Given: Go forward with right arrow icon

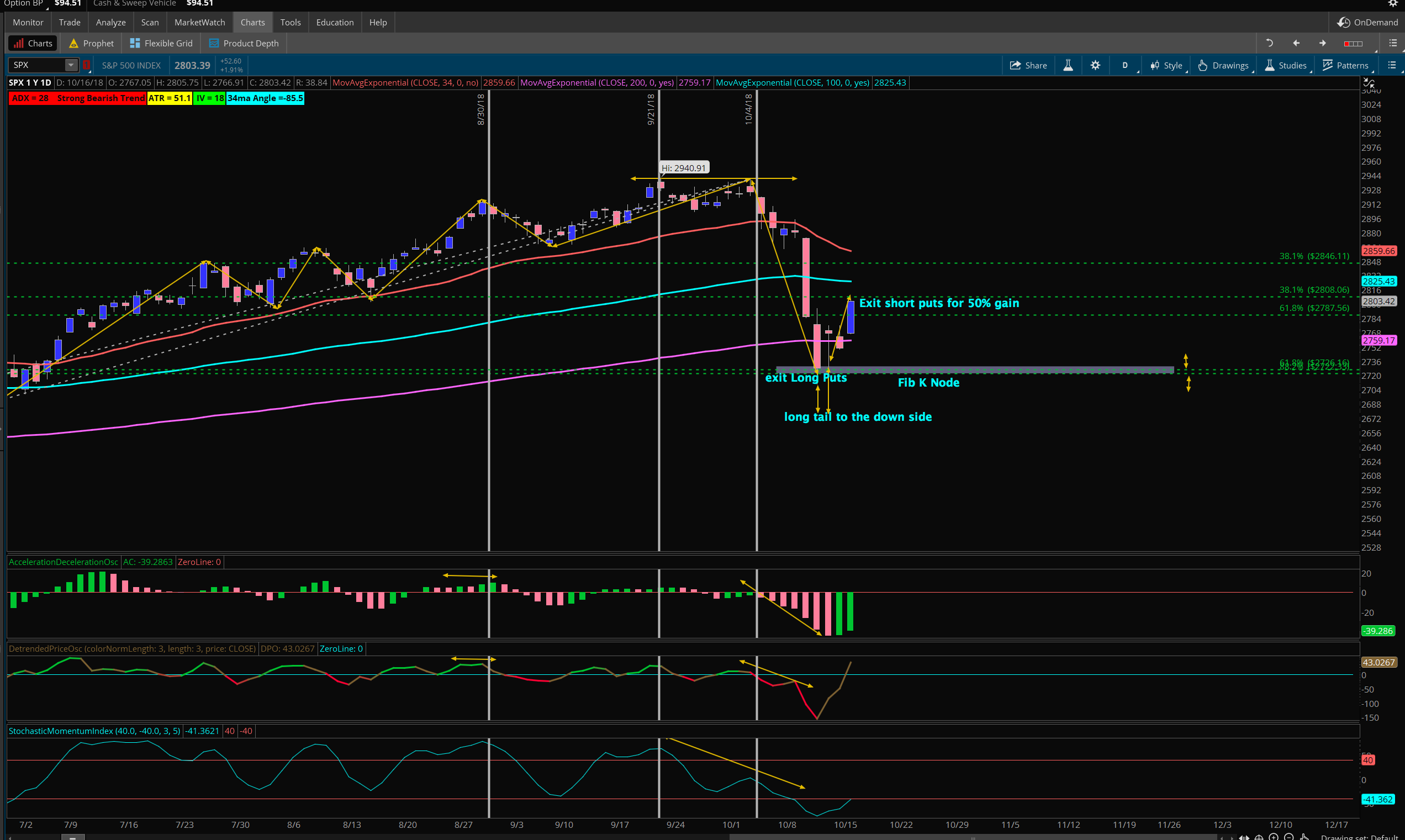Looking at the screenshot, I should [1322, 43].
